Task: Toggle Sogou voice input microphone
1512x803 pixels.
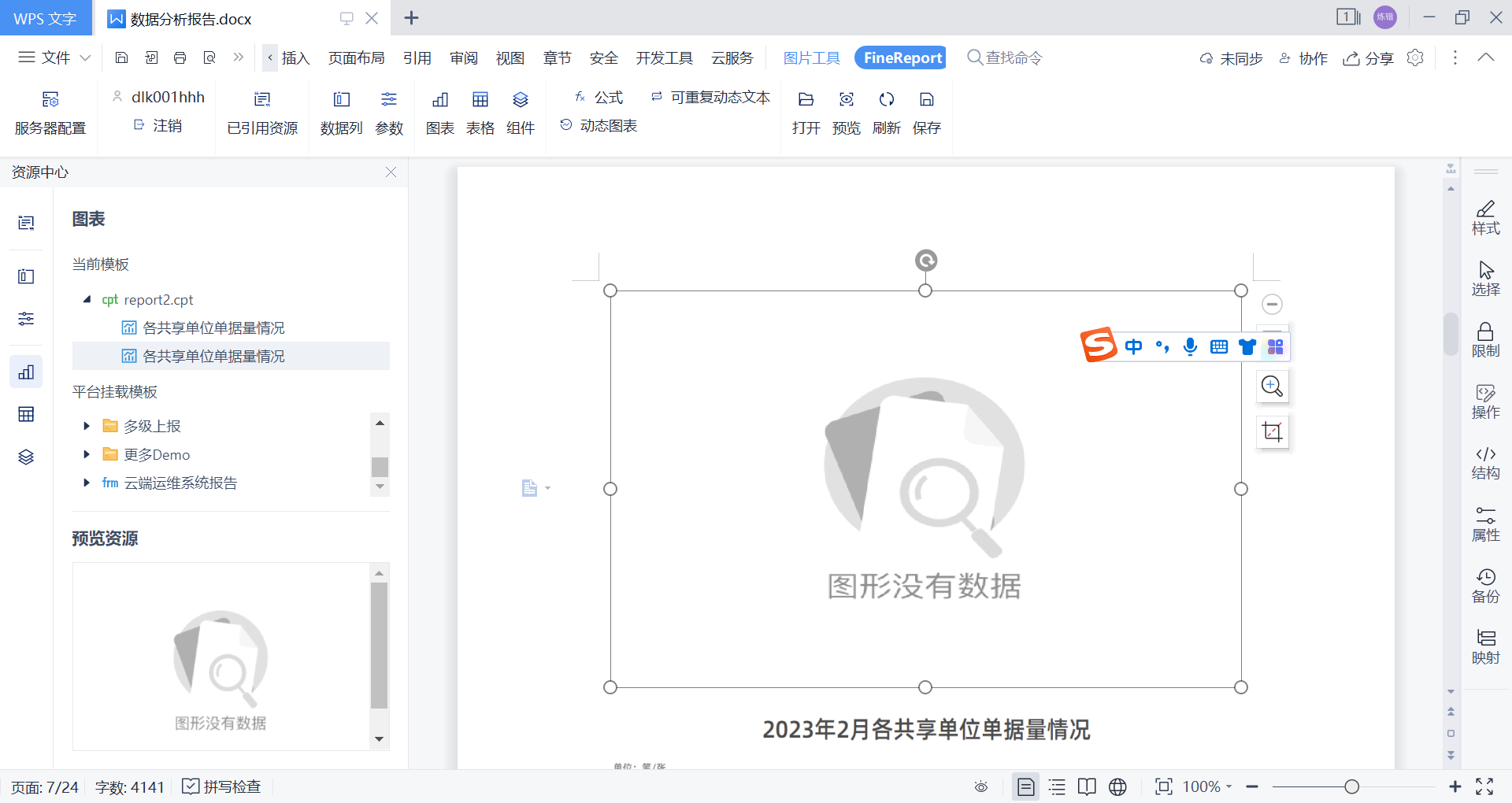Action: pyautogui.click(x=1190, y=346)
